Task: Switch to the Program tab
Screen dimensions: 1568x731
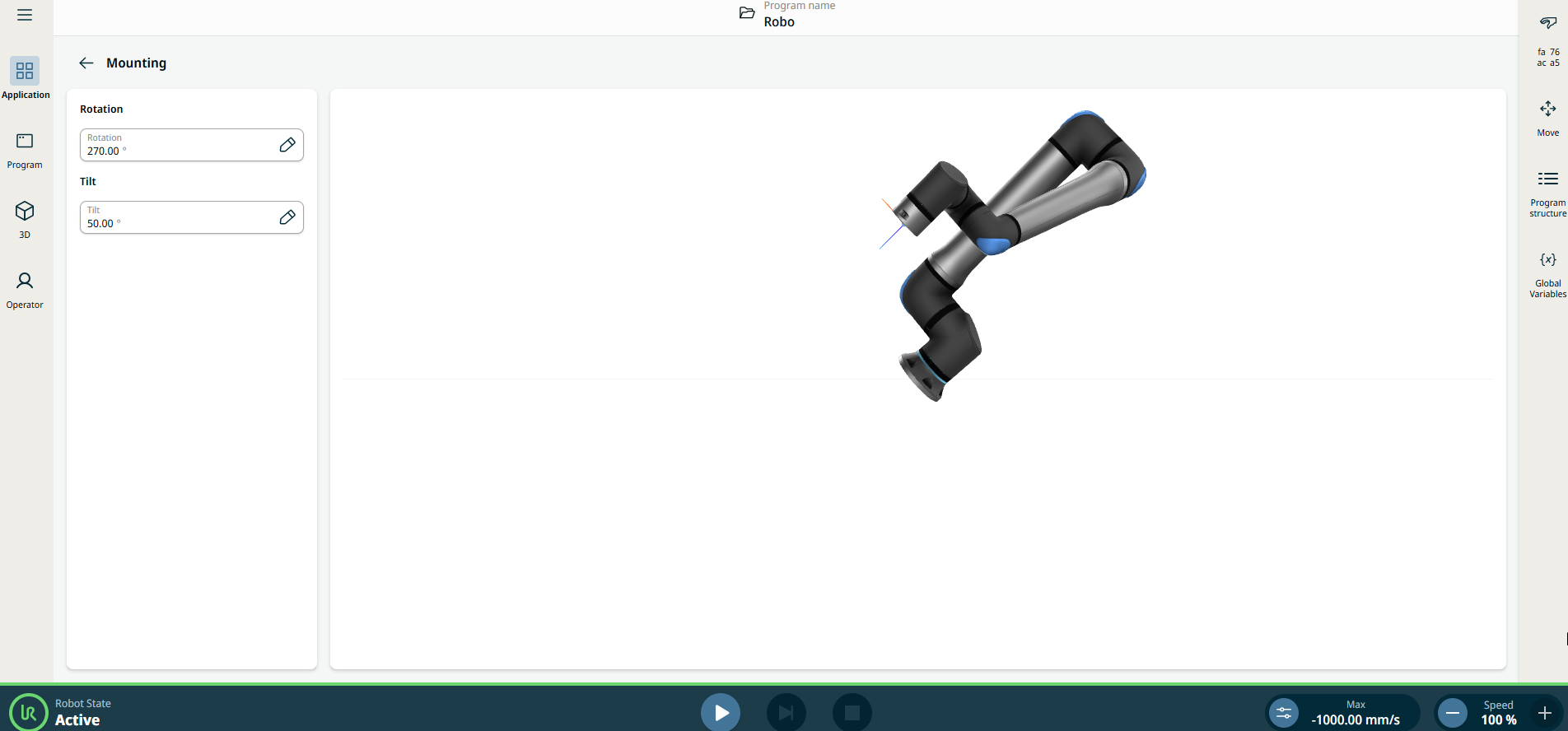Action: 25,150
